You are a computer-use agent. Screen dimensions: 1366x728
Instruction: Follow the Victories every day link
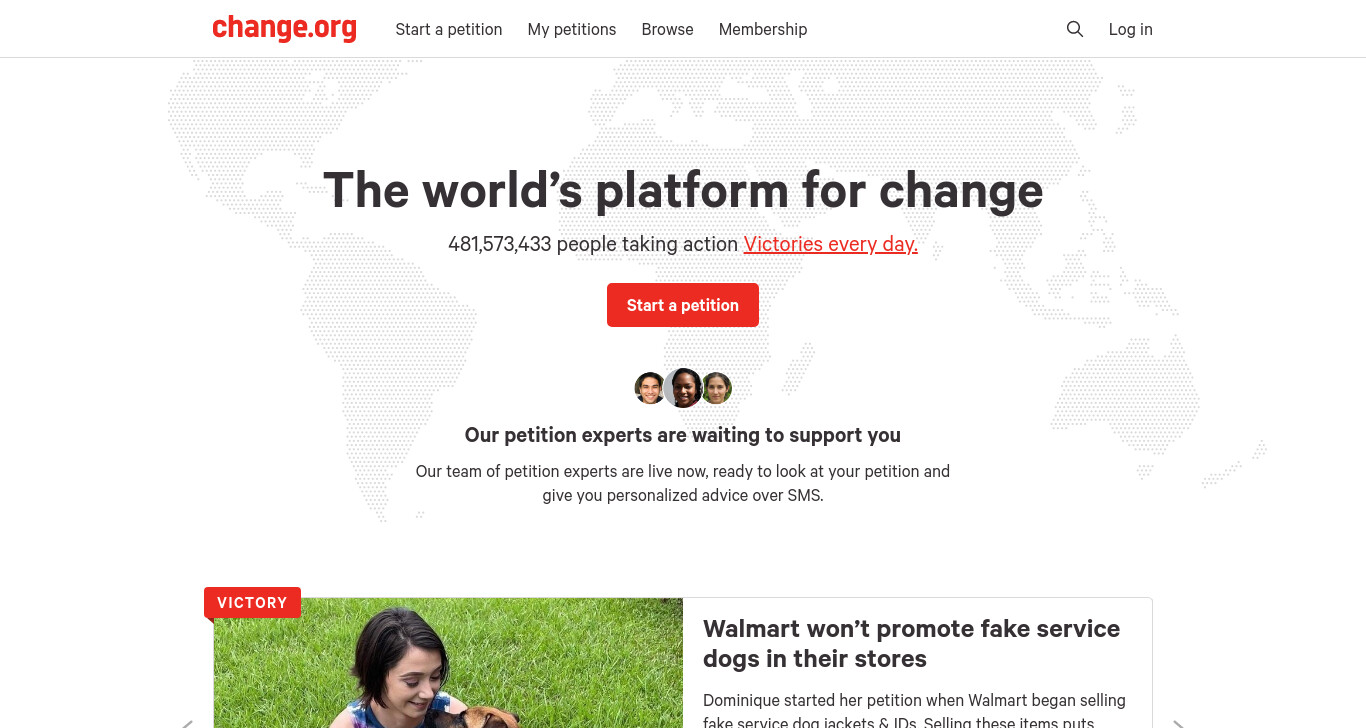click(x=830, y=244)
